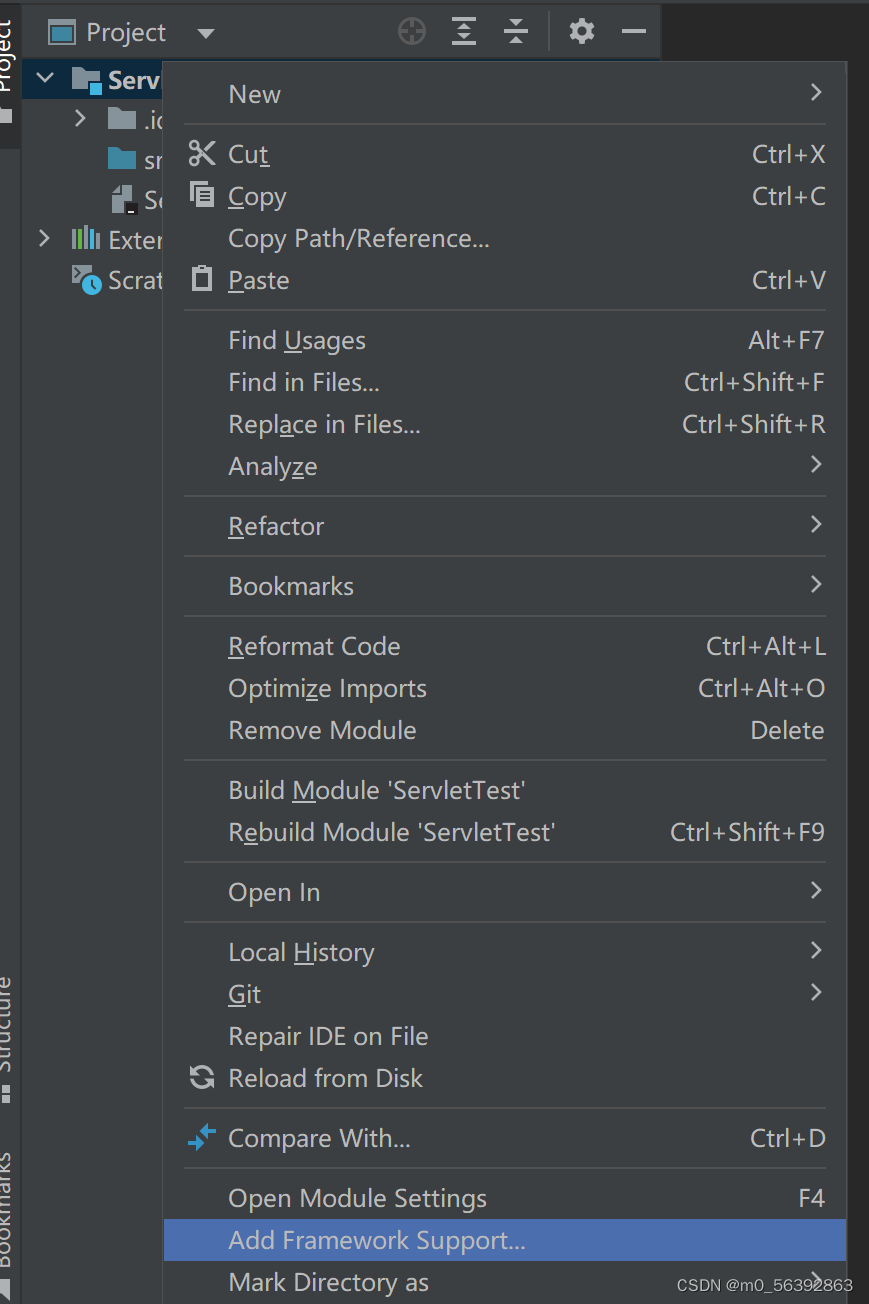Click the Select Opened File target icon
Screen dimensions: 869x1304
click(412, 32)
